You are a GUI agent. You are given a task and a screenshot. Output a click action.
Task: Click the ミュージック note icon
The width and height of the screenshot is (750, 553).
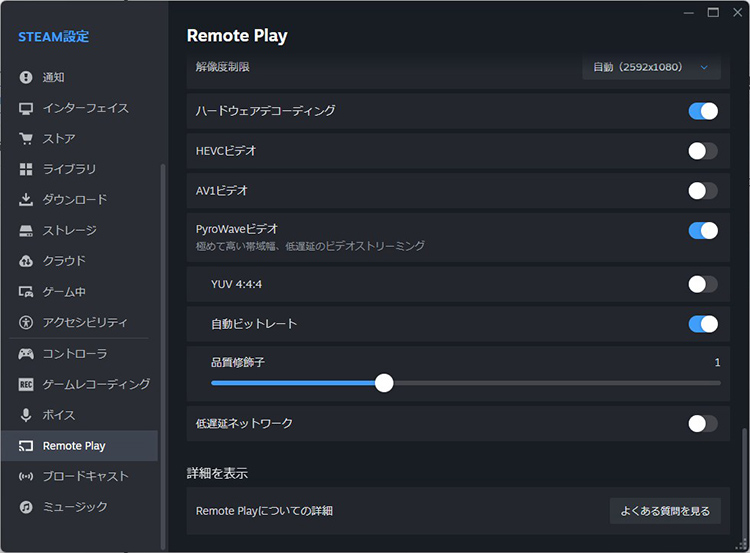pyautogui.click(x=26, y=507)
